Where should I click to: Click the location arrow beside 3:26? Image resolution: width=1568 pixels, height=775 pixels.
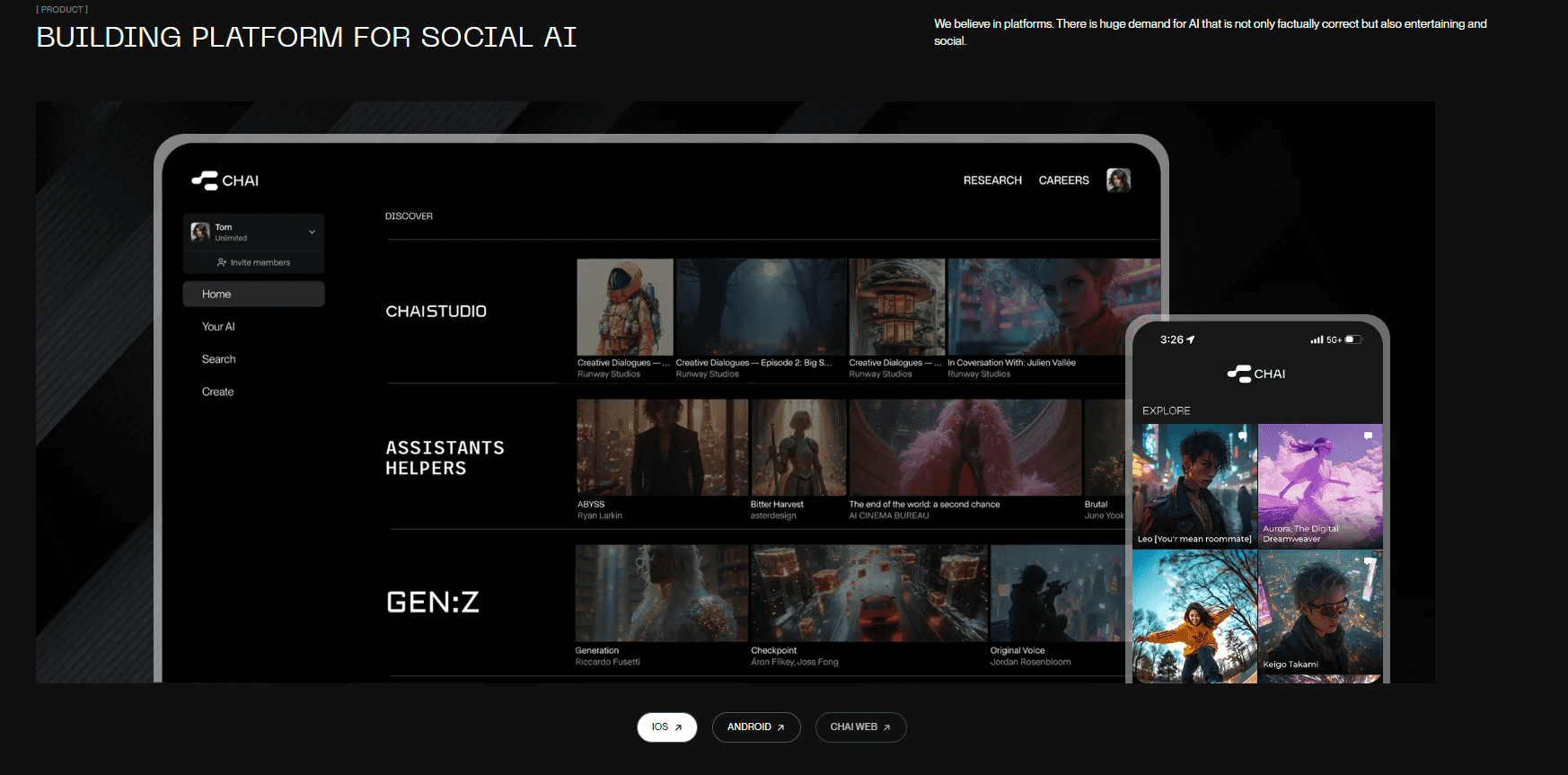[x=1191, y=339]
